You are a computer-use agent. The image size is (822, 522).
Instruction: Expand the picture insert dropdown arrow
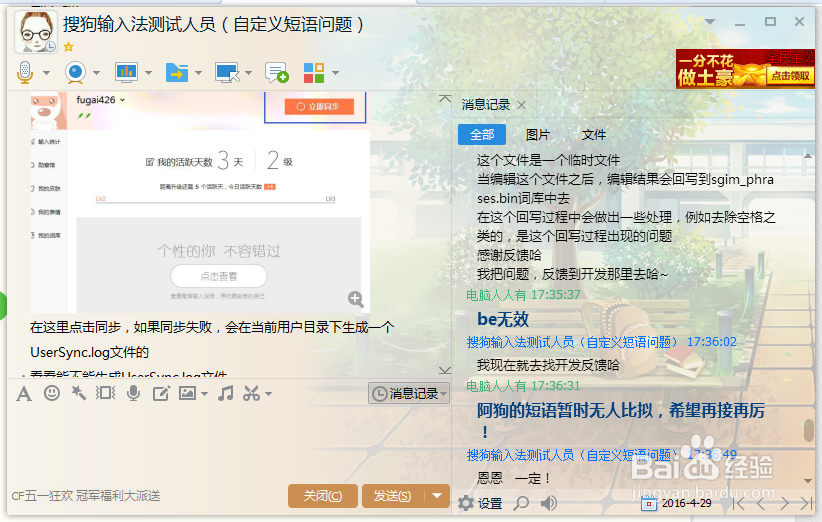[204, 394]
